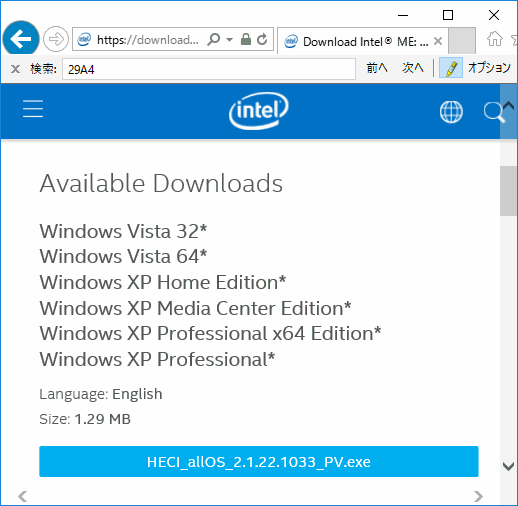Open the Intel hamburger menu

[x=33, y=109]
